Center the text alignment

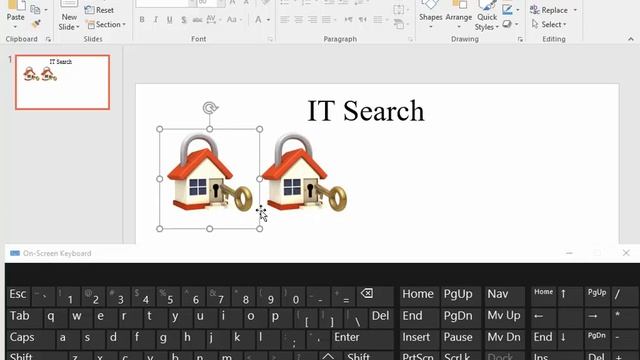[298, 20]
